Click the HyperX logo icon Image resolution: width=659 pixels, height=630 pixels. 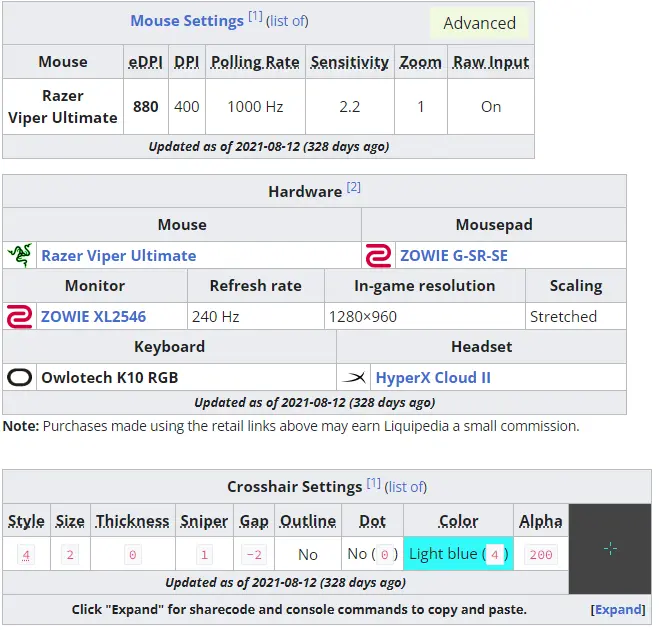[353, 377]
